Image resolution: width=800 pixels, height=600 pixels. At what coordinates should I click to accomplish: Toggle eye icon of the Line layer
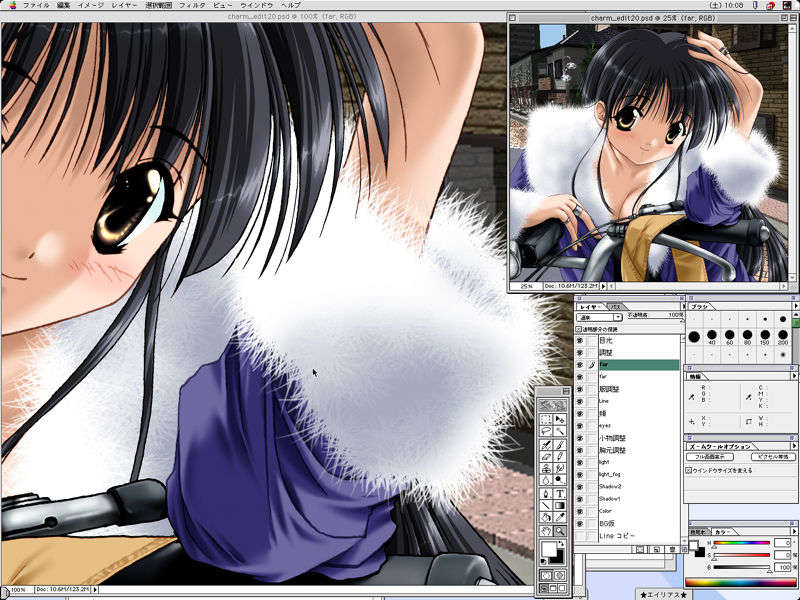click(580, 402)
